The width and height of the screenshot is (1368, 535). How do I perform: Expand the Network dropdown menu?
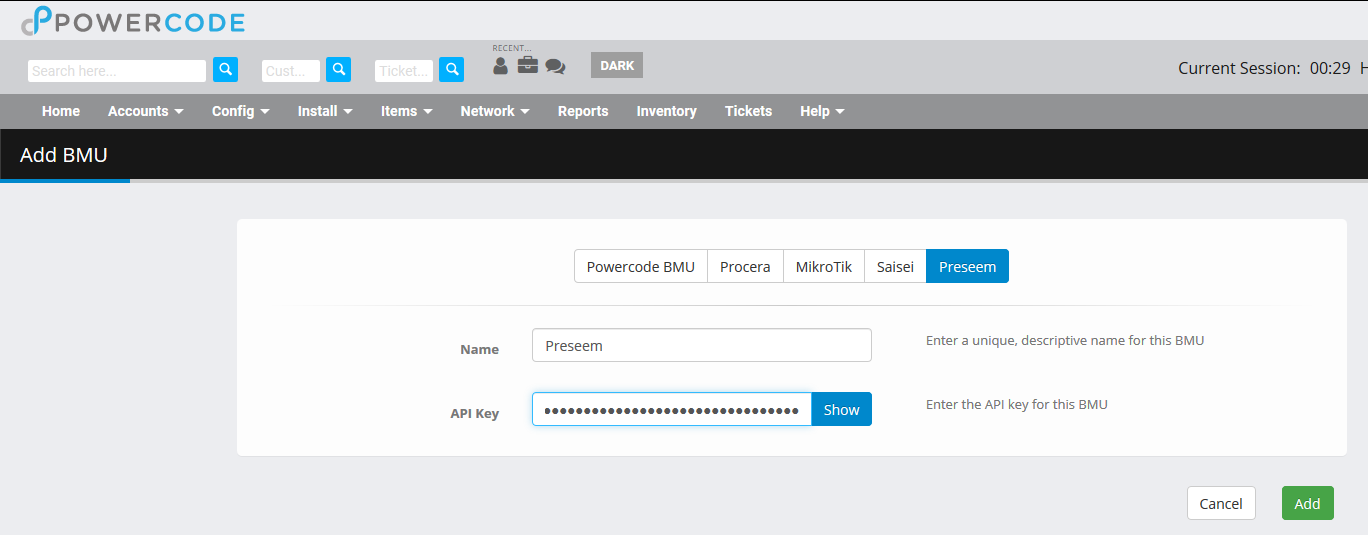pos(495,111)
